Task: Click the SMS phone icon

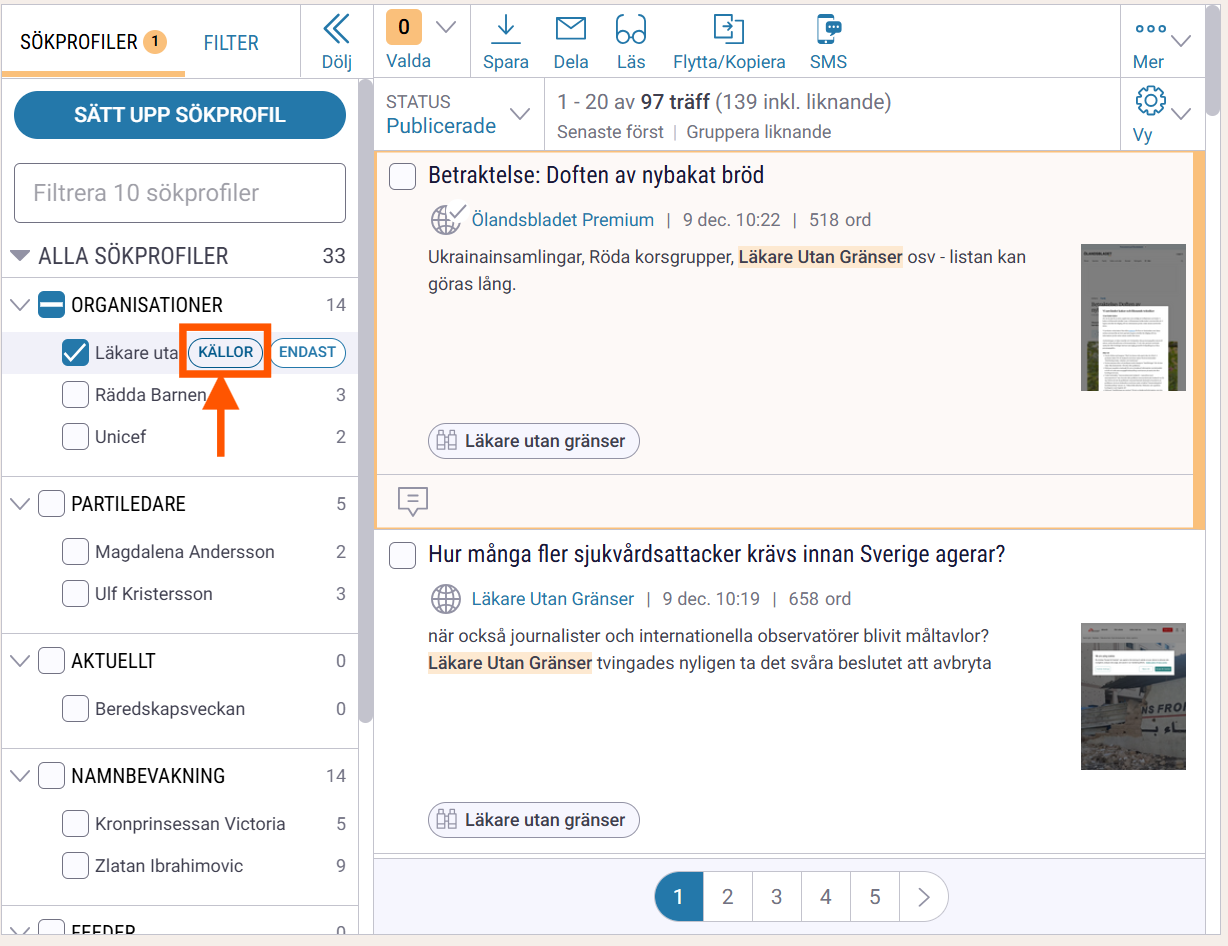Action: (x=828, y=29)
